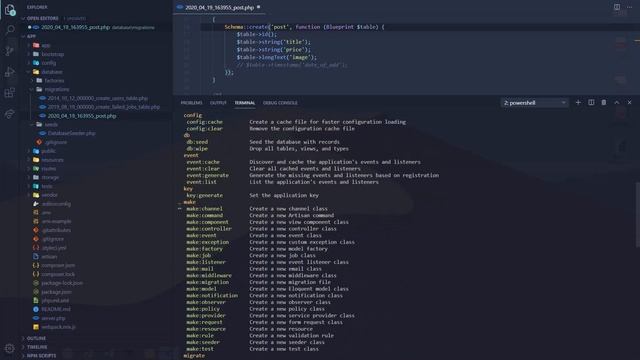Select the TERMINAL panel tab

tap(244, 103)
